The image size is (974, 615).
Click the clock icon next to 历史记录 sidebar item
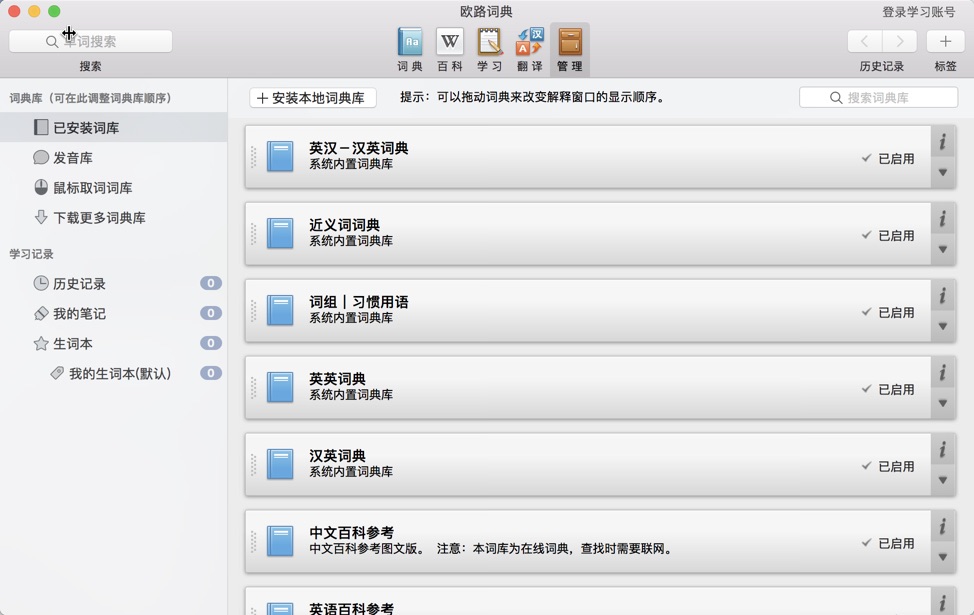41,283
